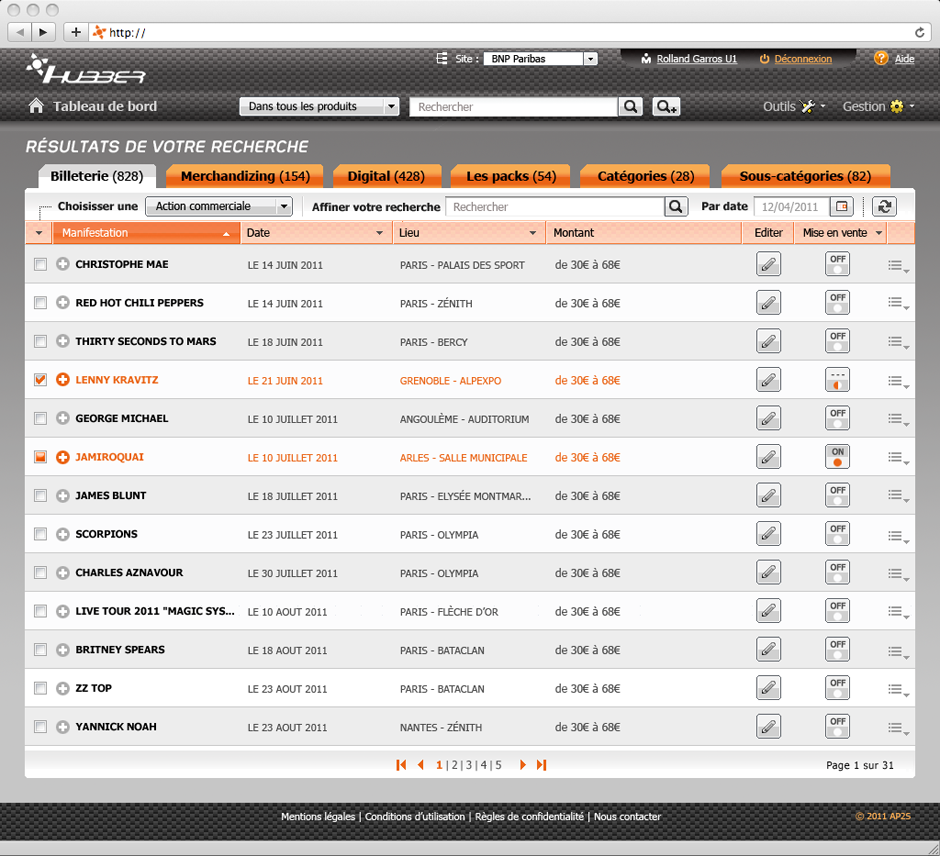Open the Outils menu
The image size is (940, 856).
point(794,107)
